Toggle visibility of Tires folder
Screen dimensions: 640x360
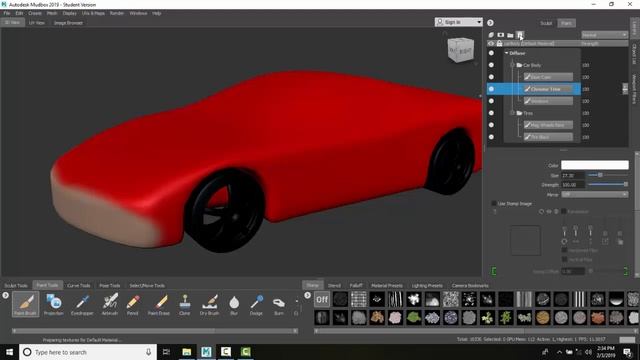pos(491,113)
